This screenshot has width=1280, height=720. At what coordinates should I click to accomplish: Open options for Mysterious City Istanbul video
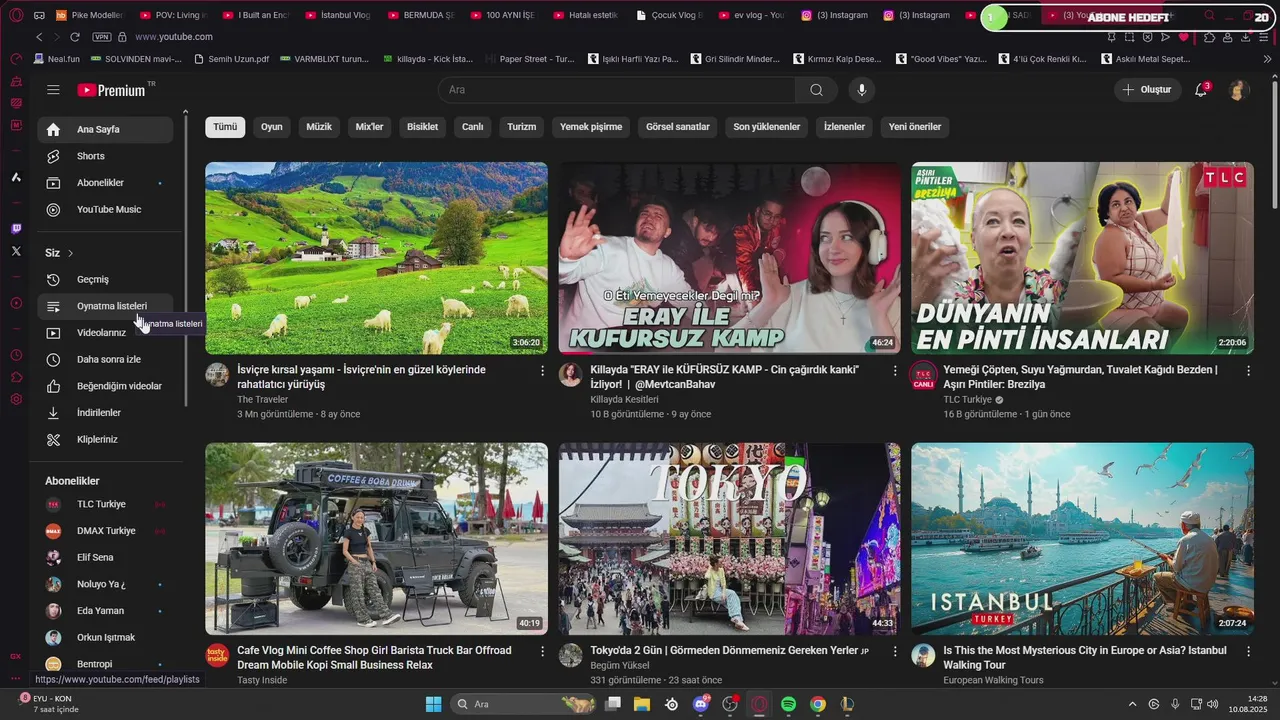1248,651
